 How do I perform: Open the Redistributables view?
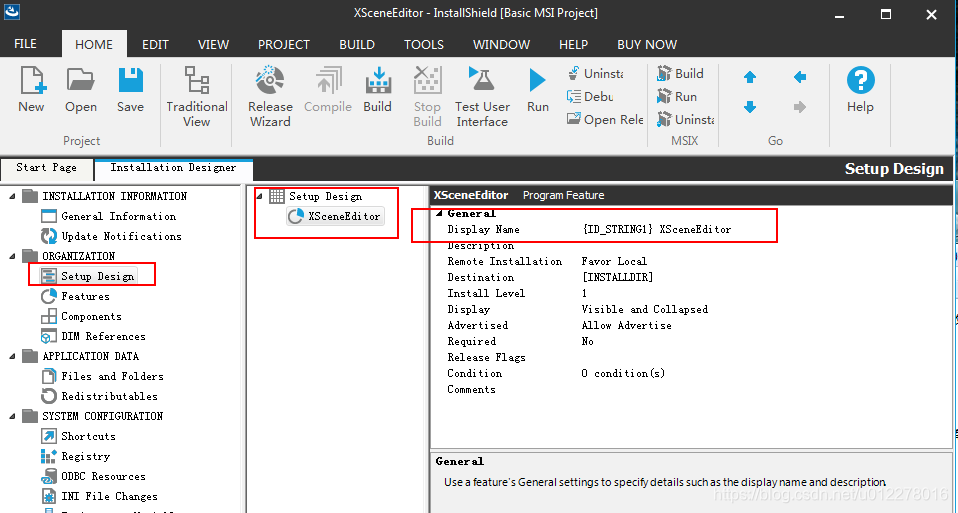click(99, 396)
